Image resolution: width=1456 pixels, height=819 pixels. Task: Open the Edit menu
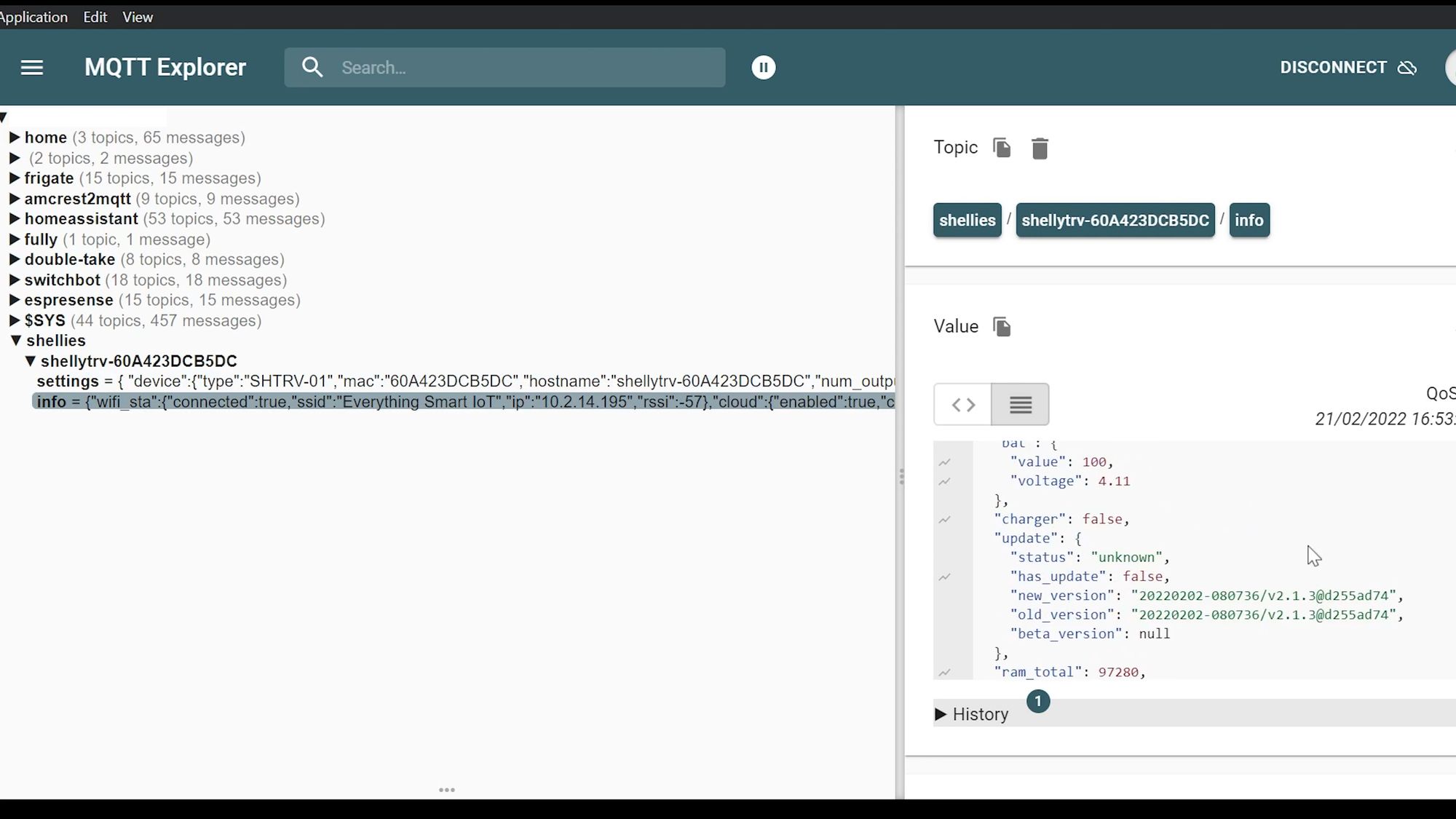[x=95, y=17]
